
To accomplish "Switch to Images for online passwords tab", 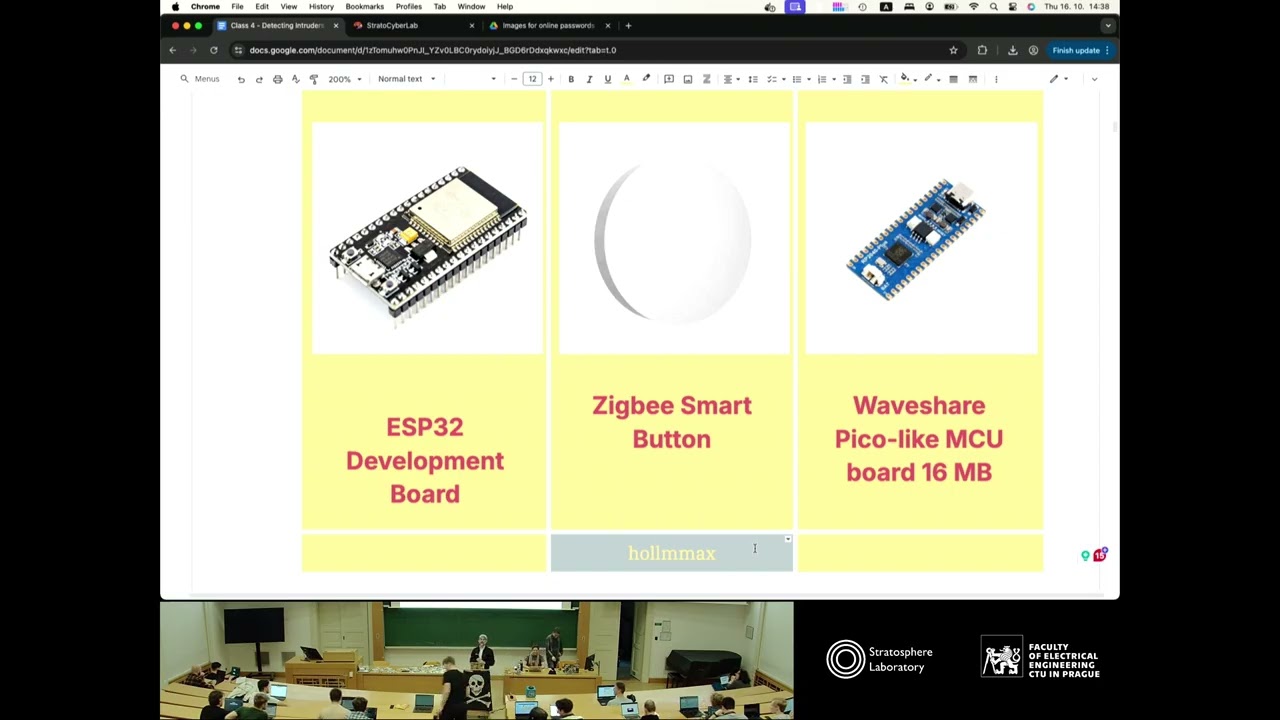I will 549,26.
